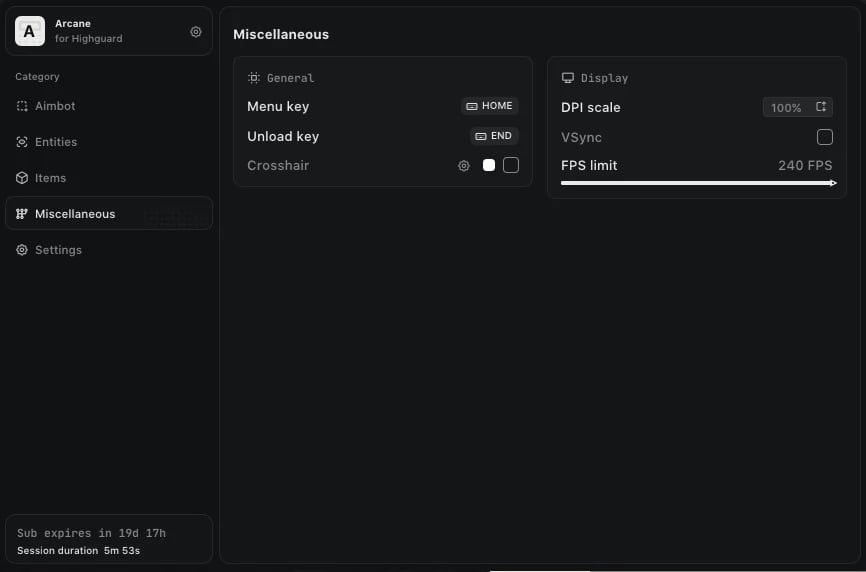
Task: Click the DPI scale 100% field
Action: (798, 107)
